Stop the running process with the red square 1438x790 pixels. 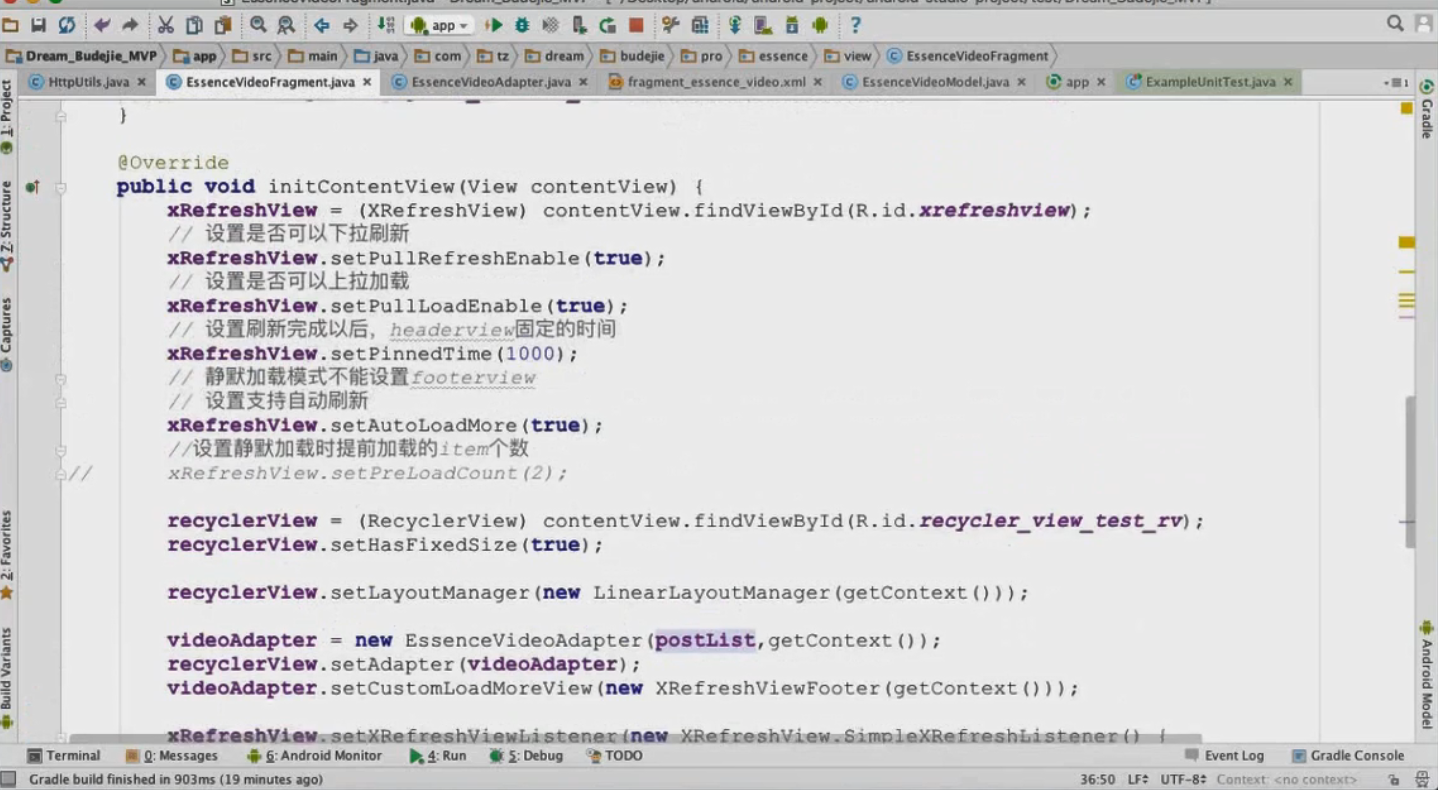tap(636, 25)
